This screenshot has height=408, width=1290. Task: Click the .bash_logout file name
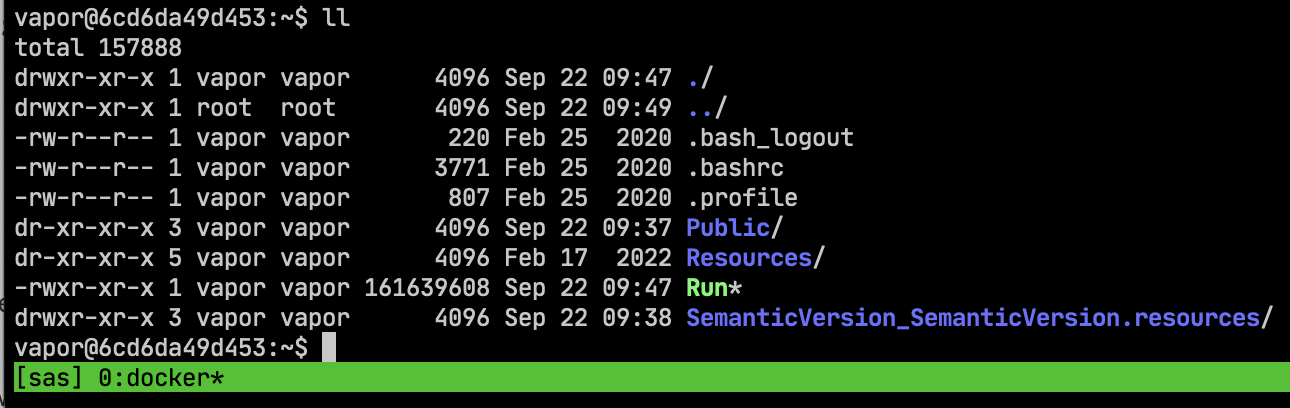click(770, 137)
